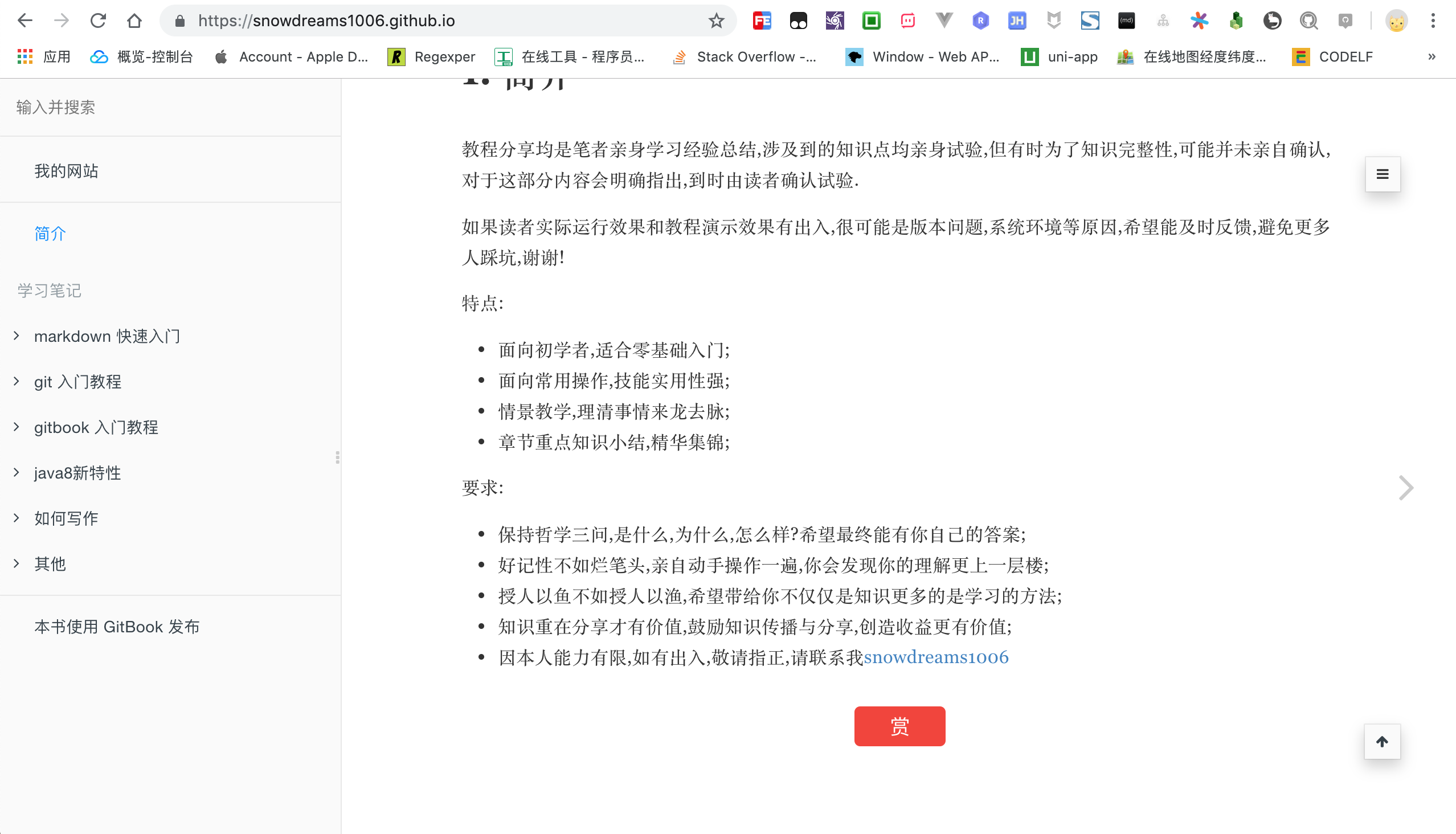Open the Chrome three-dot menu
1456x834 pixels.
click(x=1434, y=21)
